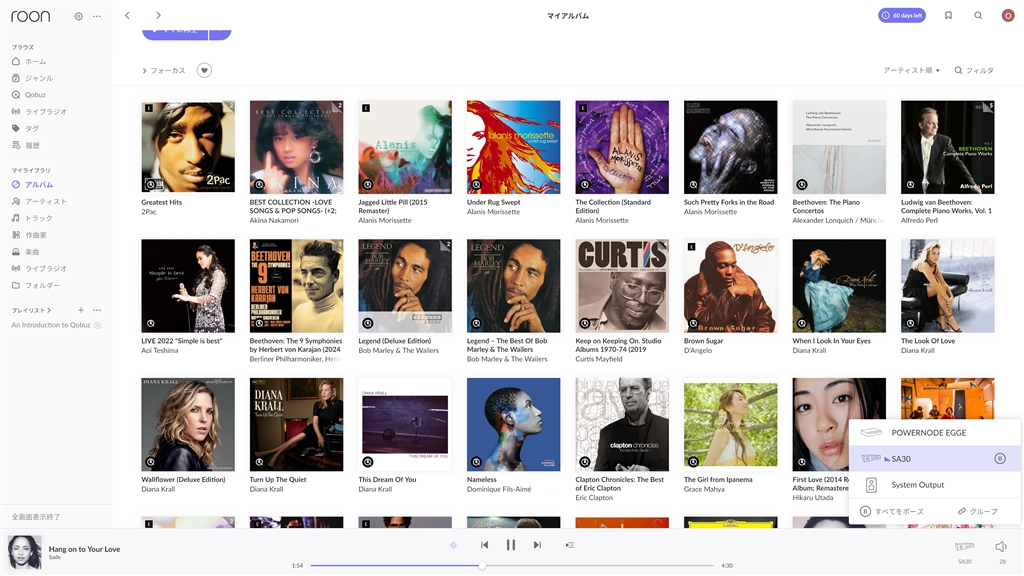Open the アーティスト順 sort dropdown
The image size is (1024, 576).
pos(911,71)
